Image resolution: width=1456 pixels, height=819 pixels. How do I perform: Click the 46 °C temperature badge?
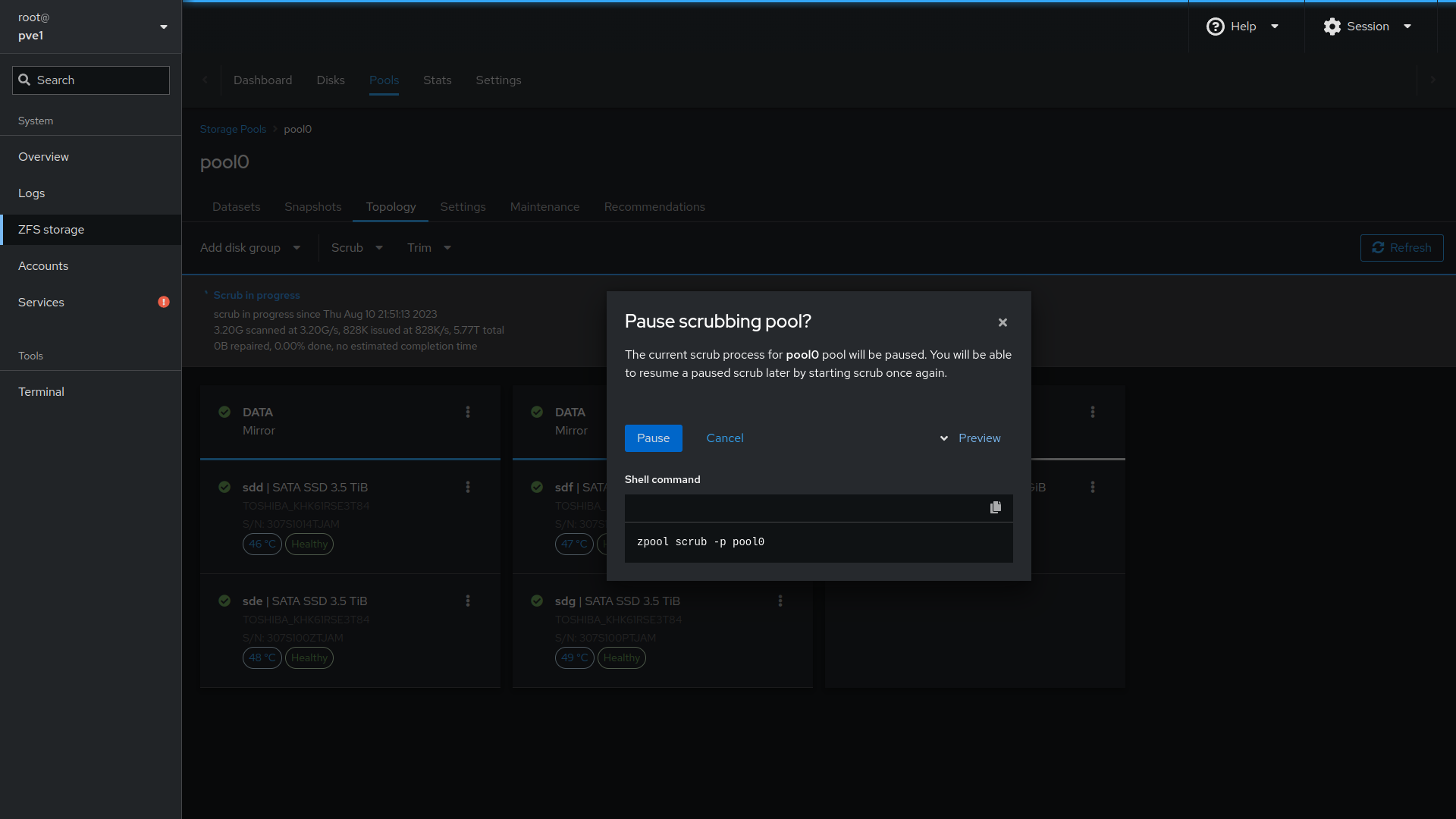pos(262,544)
